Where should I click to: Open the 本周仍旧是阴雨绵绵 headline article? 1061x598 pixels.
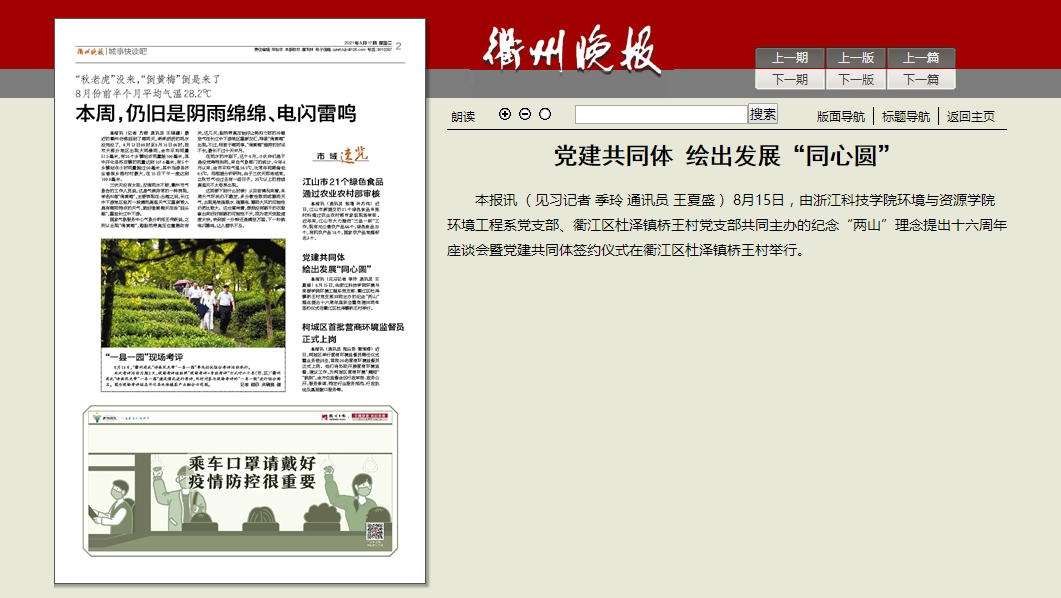215,113
